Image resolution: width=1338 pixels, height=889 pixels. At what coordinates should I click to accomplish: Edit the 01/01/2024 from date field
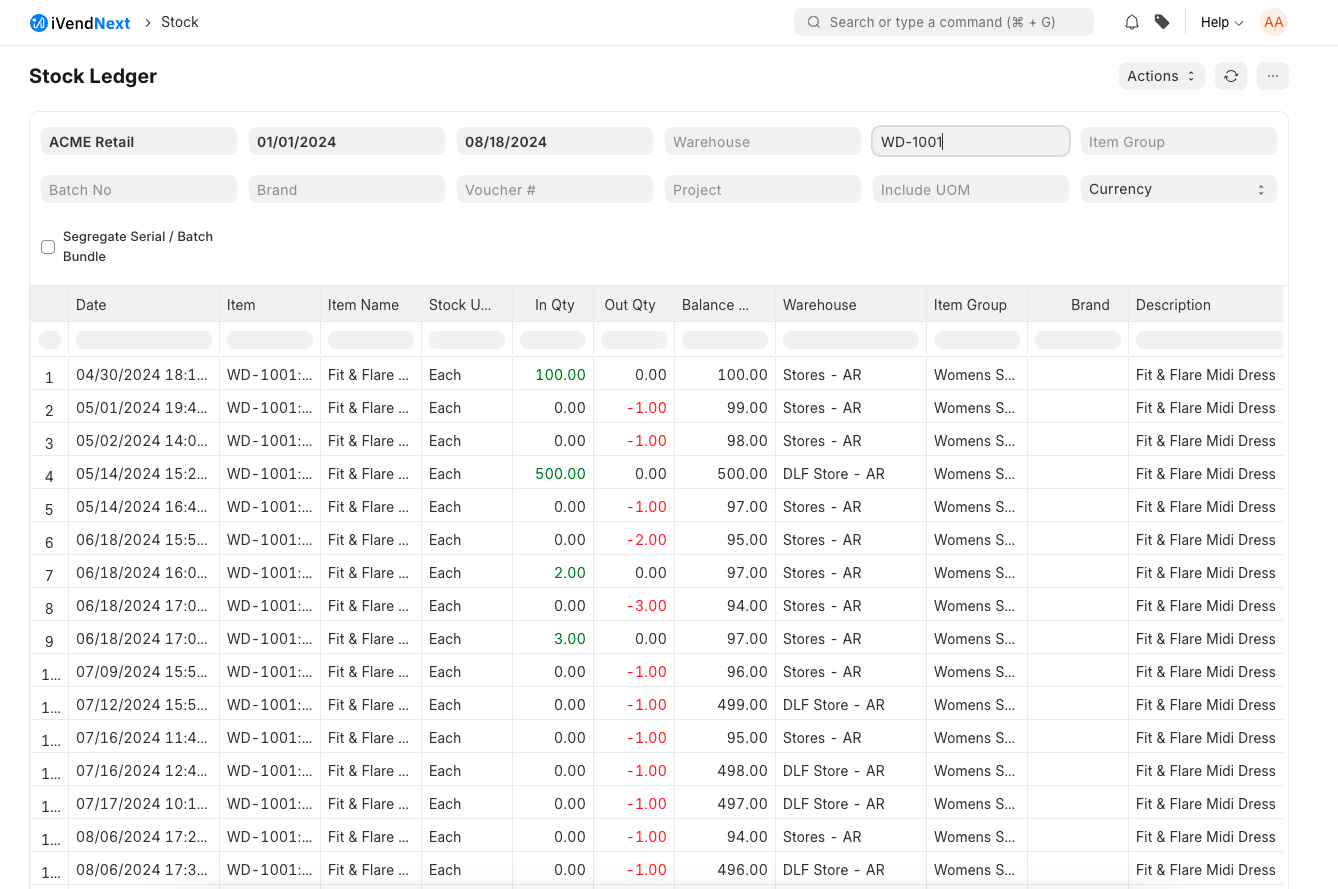tap(347, 141)
